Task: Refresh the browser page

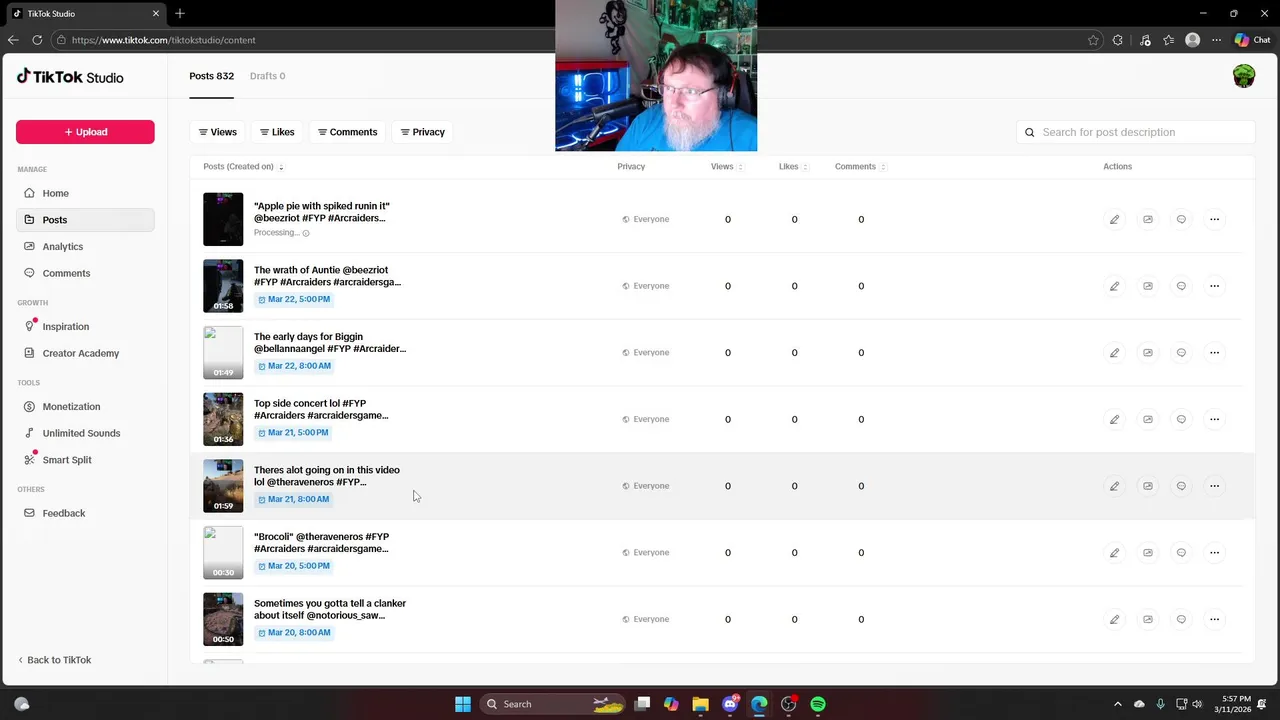Action: (x=37, y=40)
